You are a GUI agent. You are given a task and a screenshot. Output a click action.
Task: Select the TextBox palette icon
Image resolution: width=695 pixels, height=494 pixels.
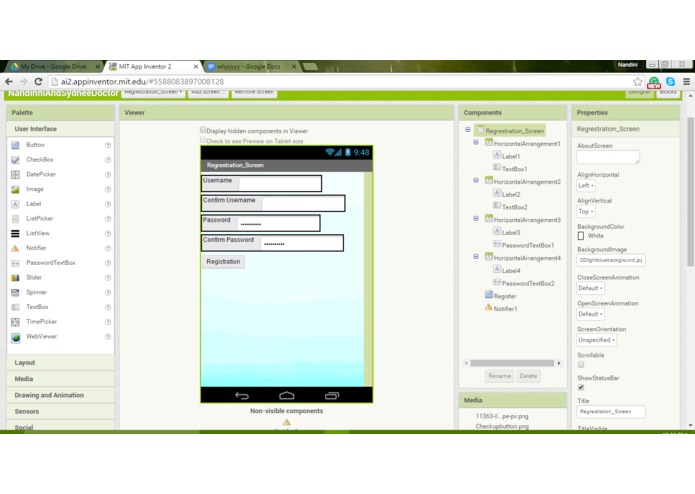coord(15,307)
